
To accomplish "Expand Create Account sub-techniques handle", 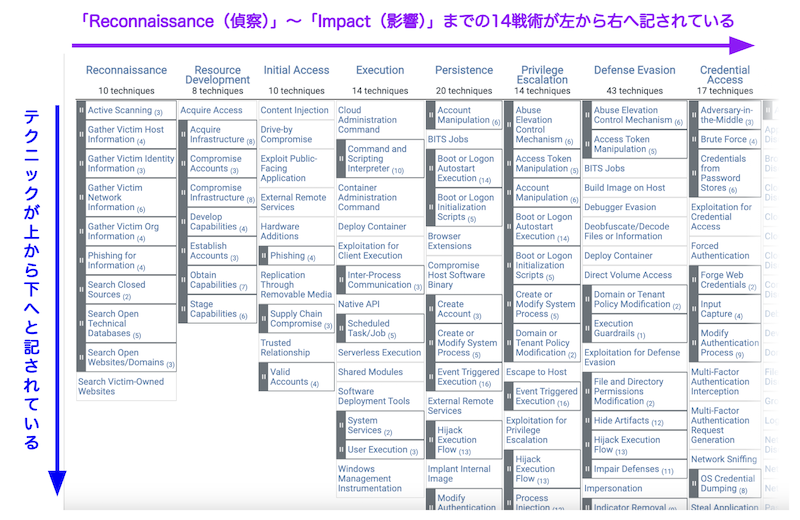I will [x=431, y=309].
